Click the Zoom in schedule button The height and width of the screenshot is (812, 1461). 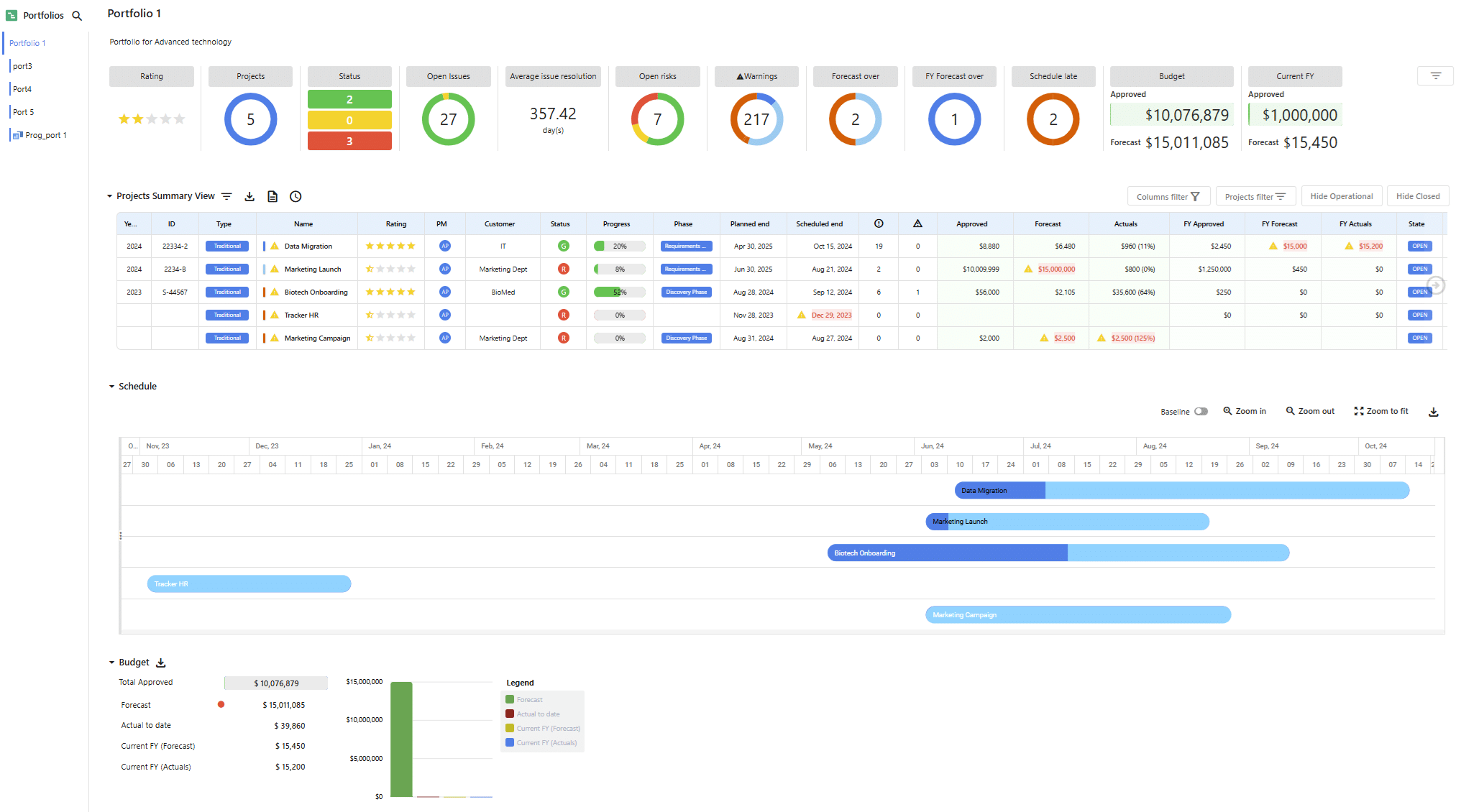[x=1245, y=411]
